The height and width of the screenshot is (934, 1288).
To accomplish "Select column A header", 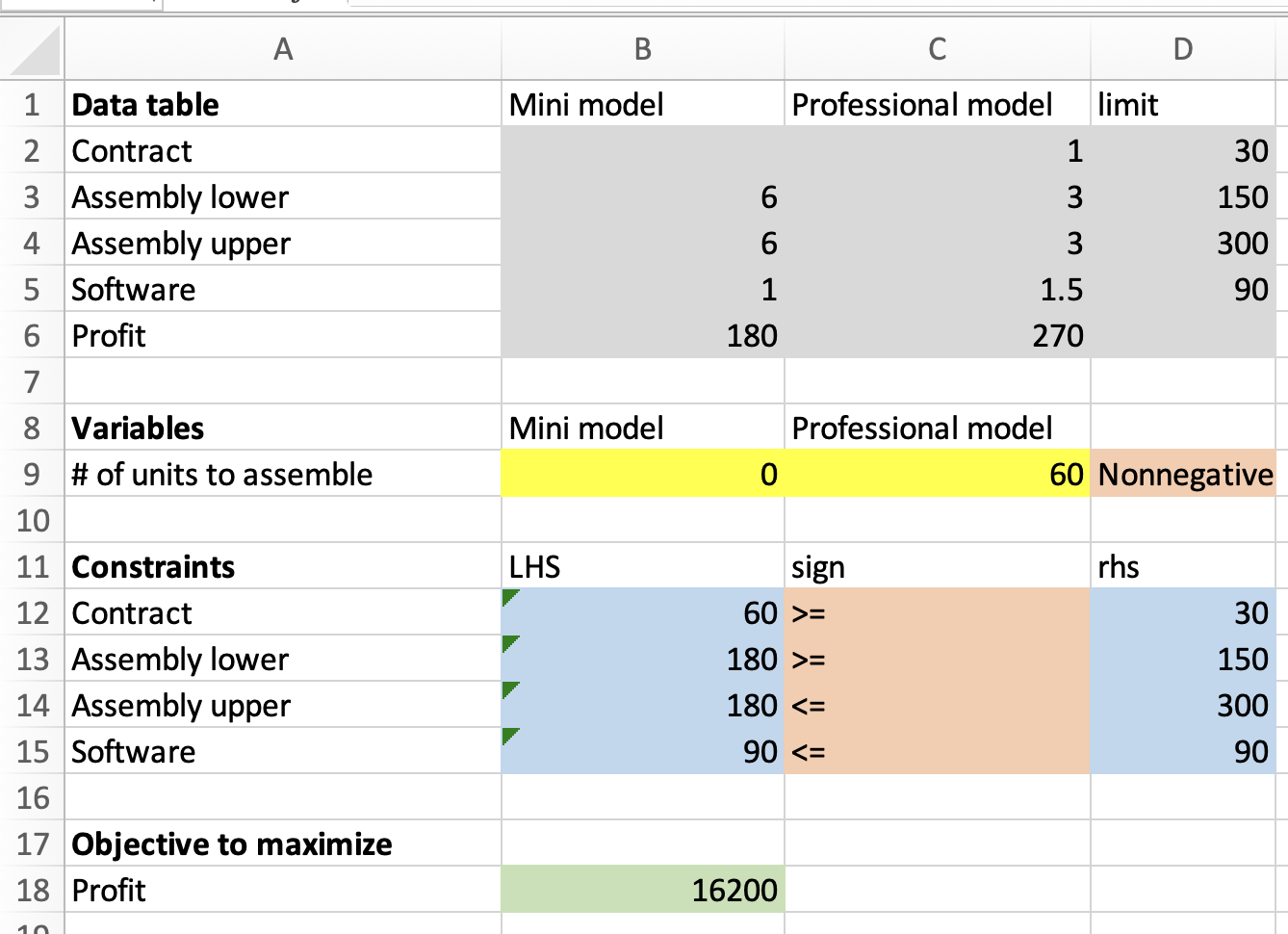I will (x=282, y=49).
